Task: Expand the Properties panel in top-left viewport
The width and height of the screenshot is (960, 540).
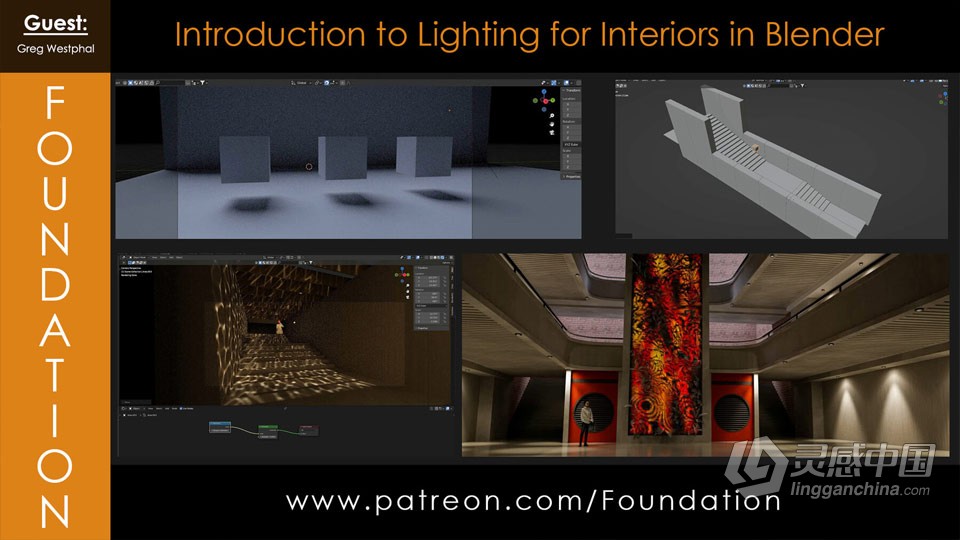Action: (x=571, y=176)
